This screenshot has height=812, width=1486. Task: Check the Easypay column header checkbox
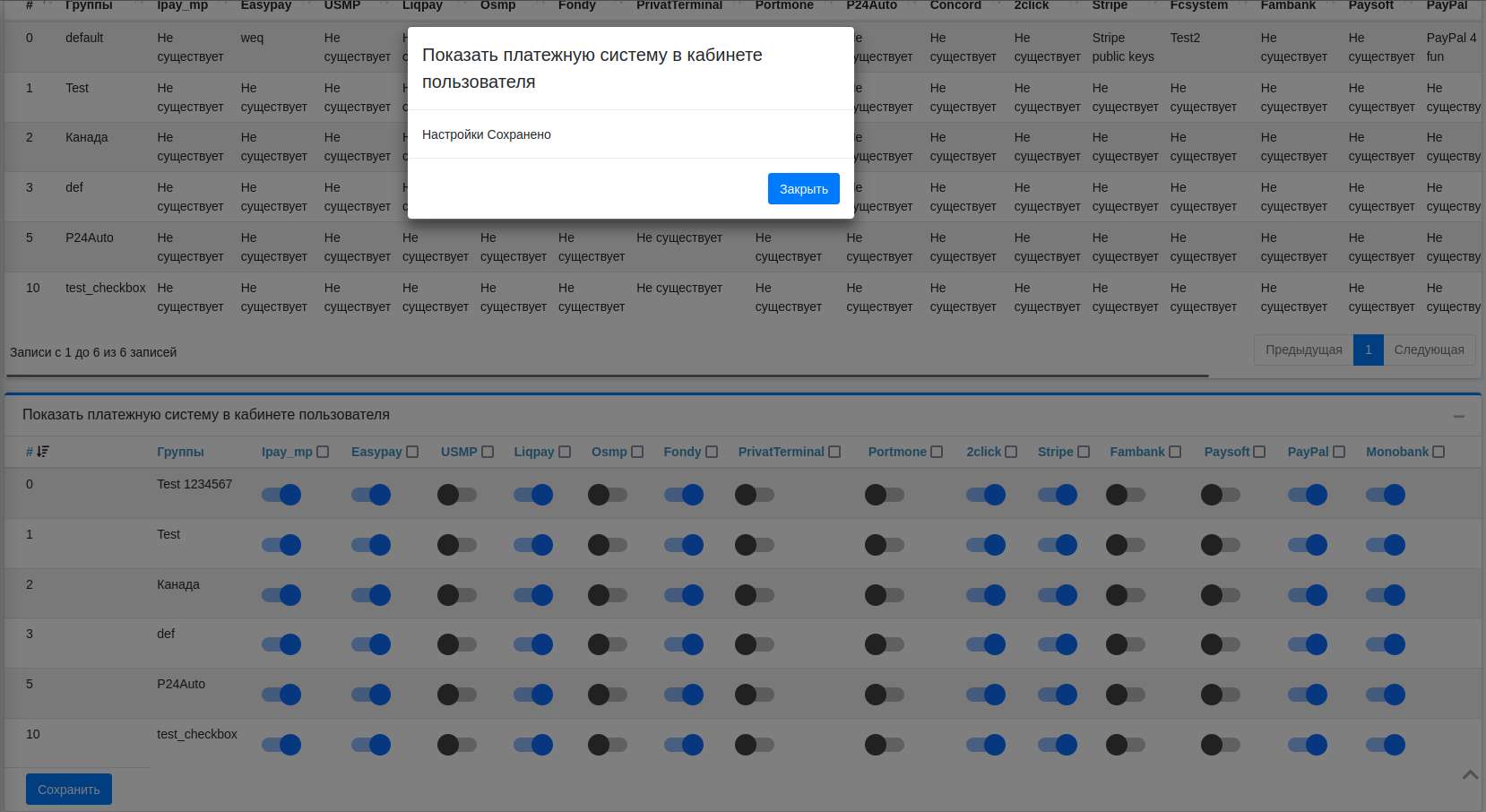pyautogui.click(x=412, y=452)
